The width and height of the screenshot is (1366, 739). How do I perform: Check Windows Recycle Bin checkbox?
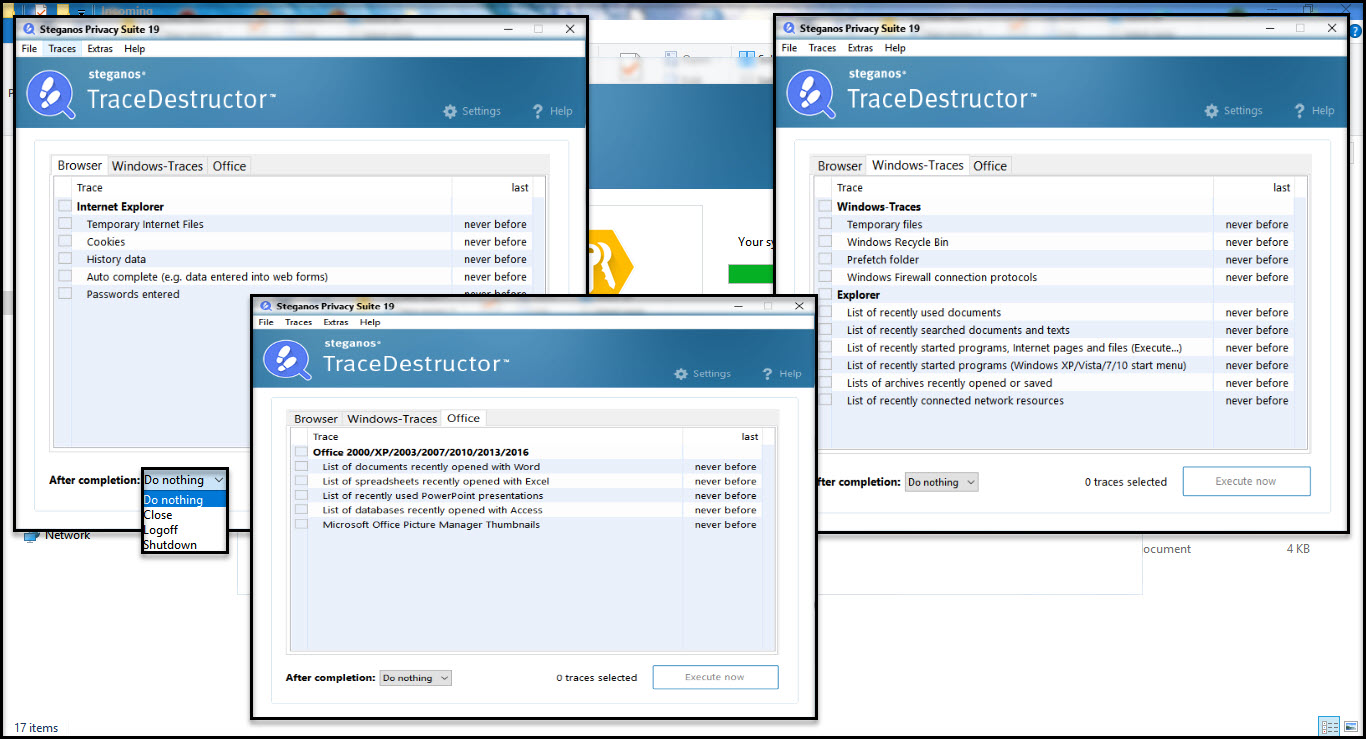pyautogui.click(x=825, y=242)
